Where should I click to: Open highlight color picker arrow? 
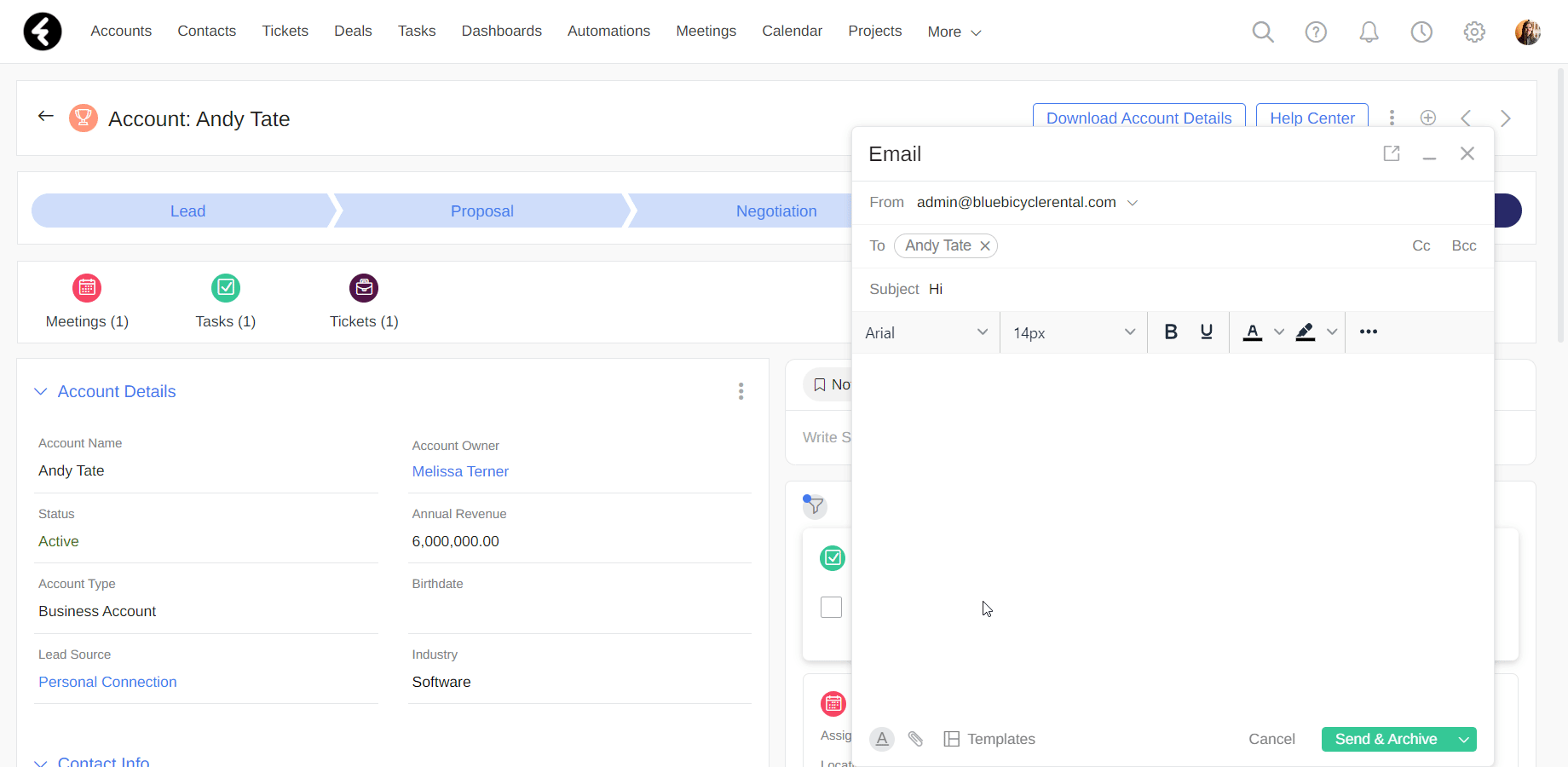(x=1332, y=332)
